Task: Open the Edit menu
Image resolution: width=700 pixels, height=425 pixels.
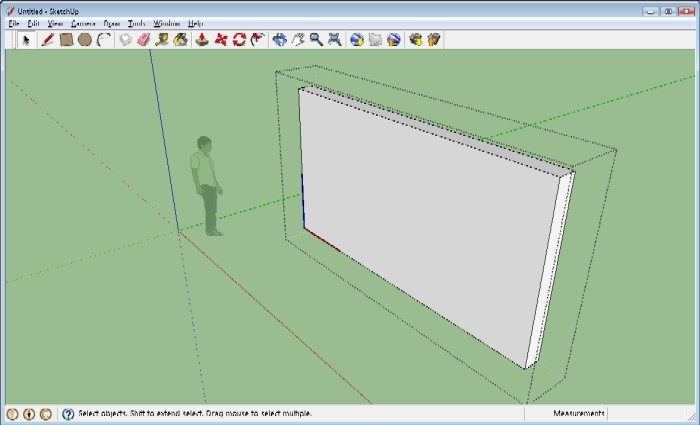Action: (33, 24)
